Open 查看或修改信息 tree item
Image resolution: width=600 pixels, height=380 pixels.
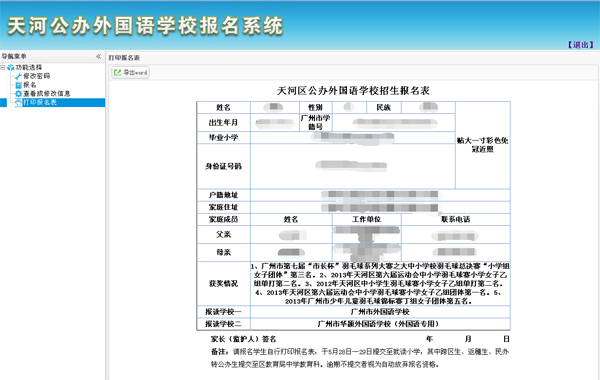tap(47, 93)
